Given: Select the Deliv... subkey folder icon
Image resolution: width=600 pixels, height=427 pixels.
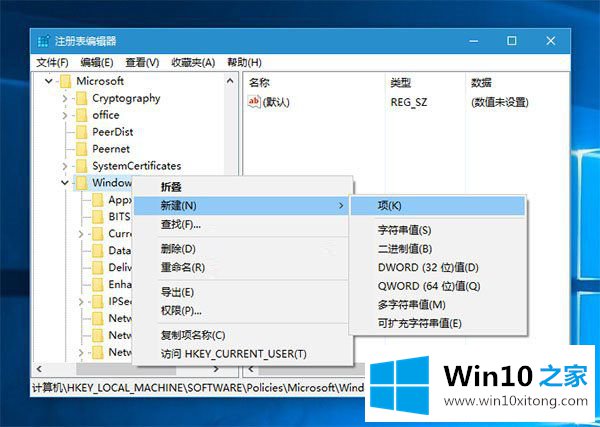Looking at the screenshot, I should click(x=98, y=267).
